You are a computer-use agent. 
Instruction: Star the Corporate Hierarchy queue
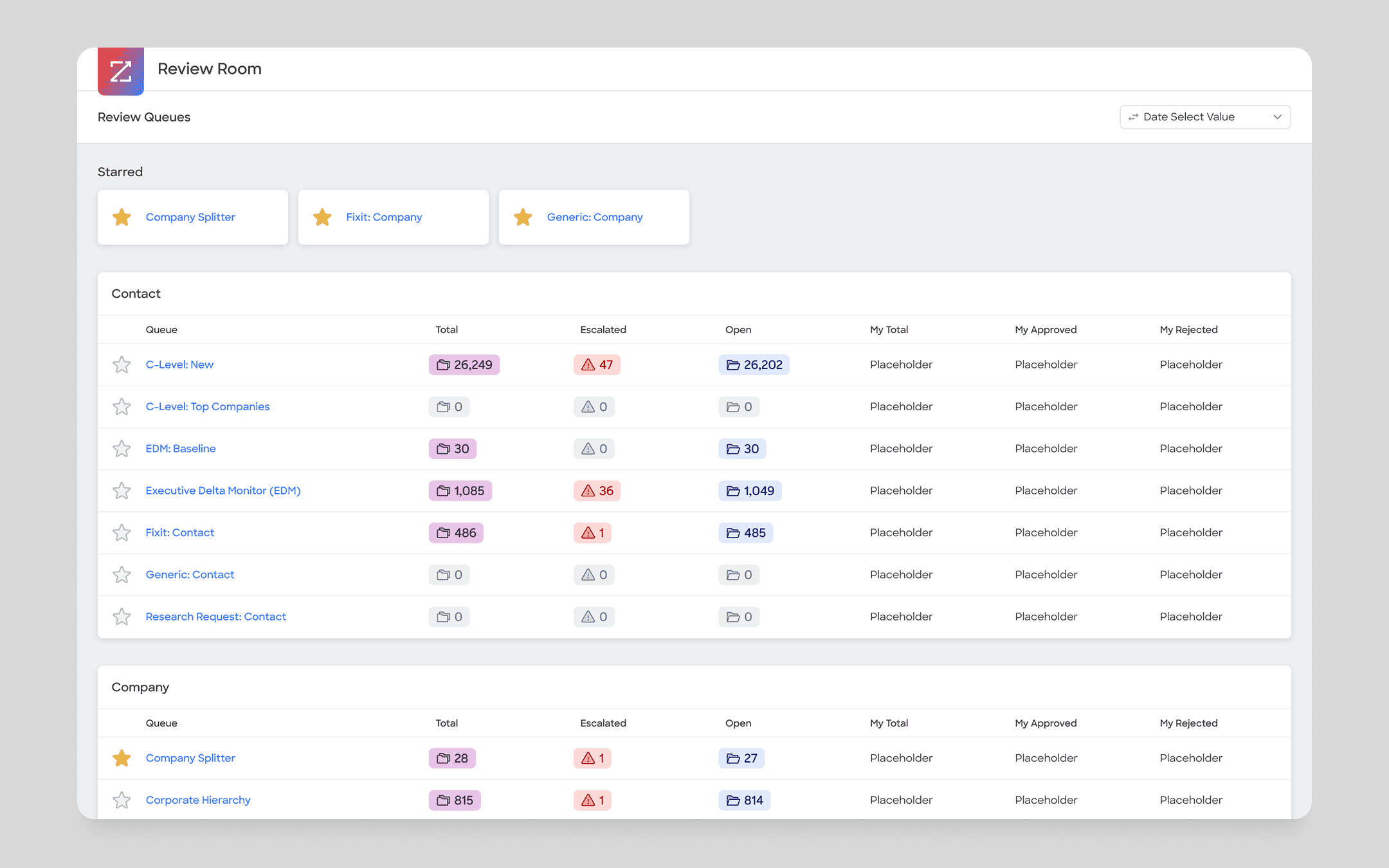coord(122,800)
